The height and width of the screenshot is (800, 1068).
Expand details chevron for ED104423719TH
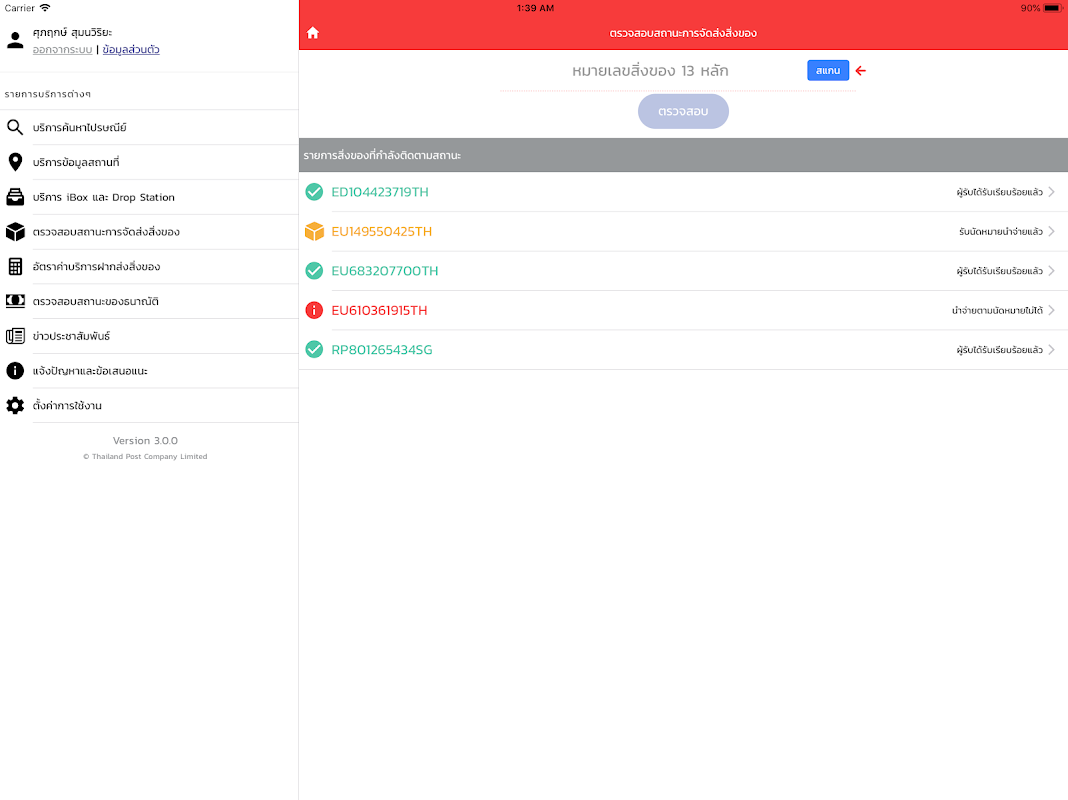(x=1052, y=192)
